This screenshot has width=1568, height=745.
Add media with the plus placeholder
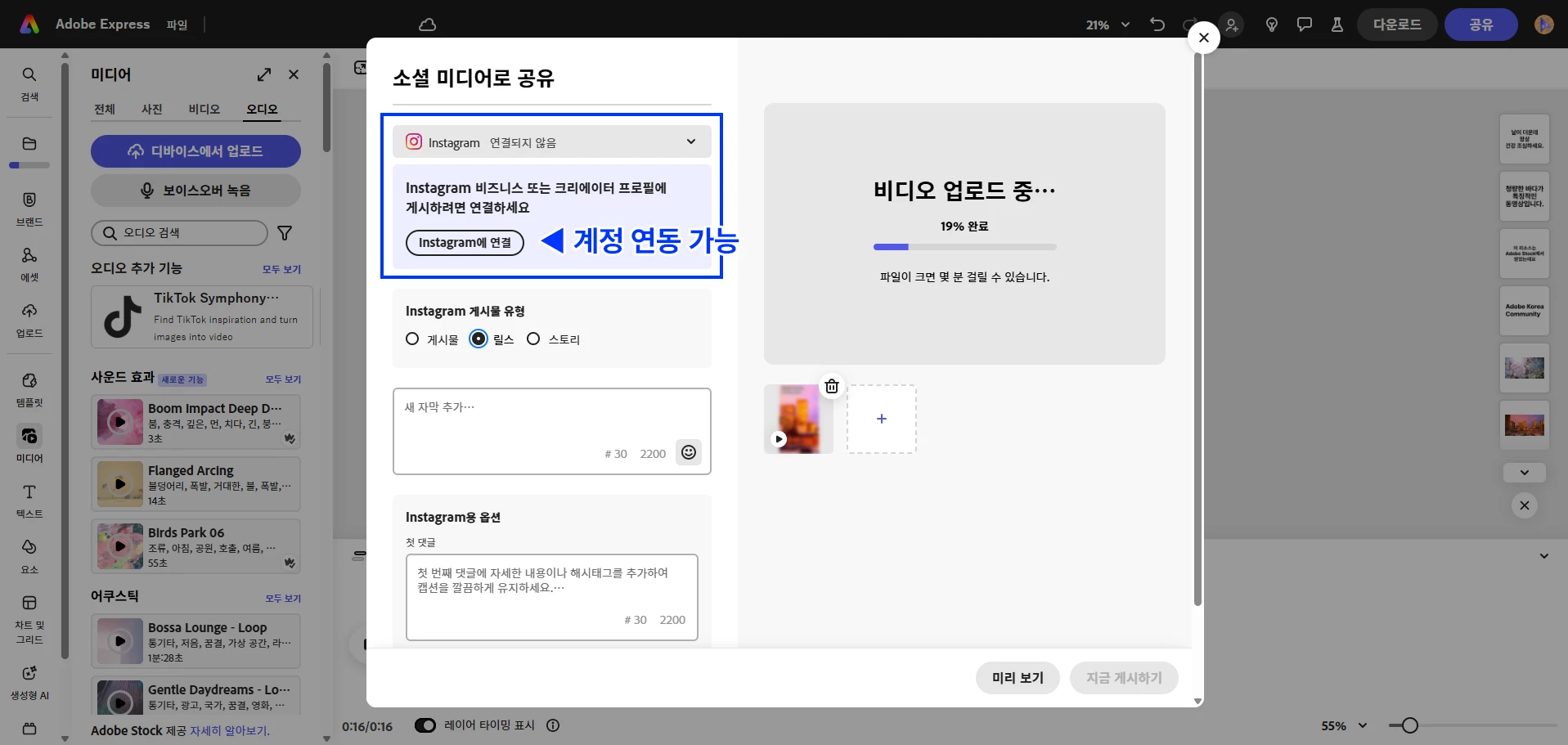click(882, 419)
